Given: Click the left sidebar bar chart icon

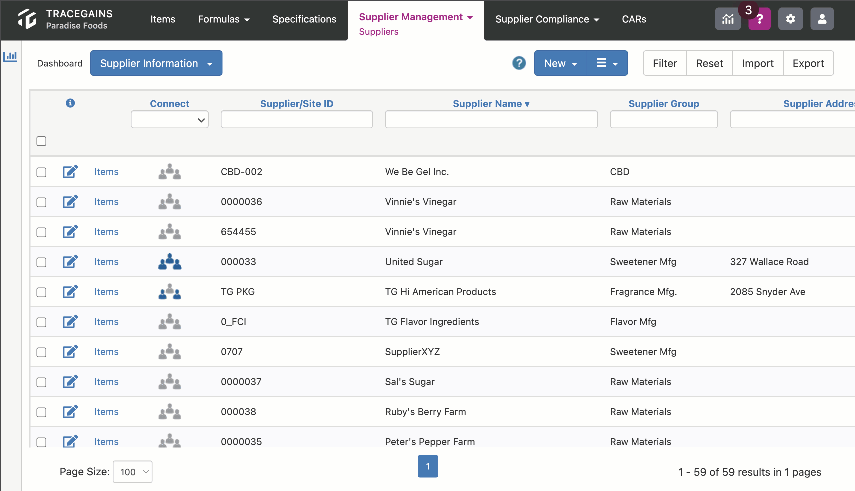Looking at the screenshot, I should [10, 56].
